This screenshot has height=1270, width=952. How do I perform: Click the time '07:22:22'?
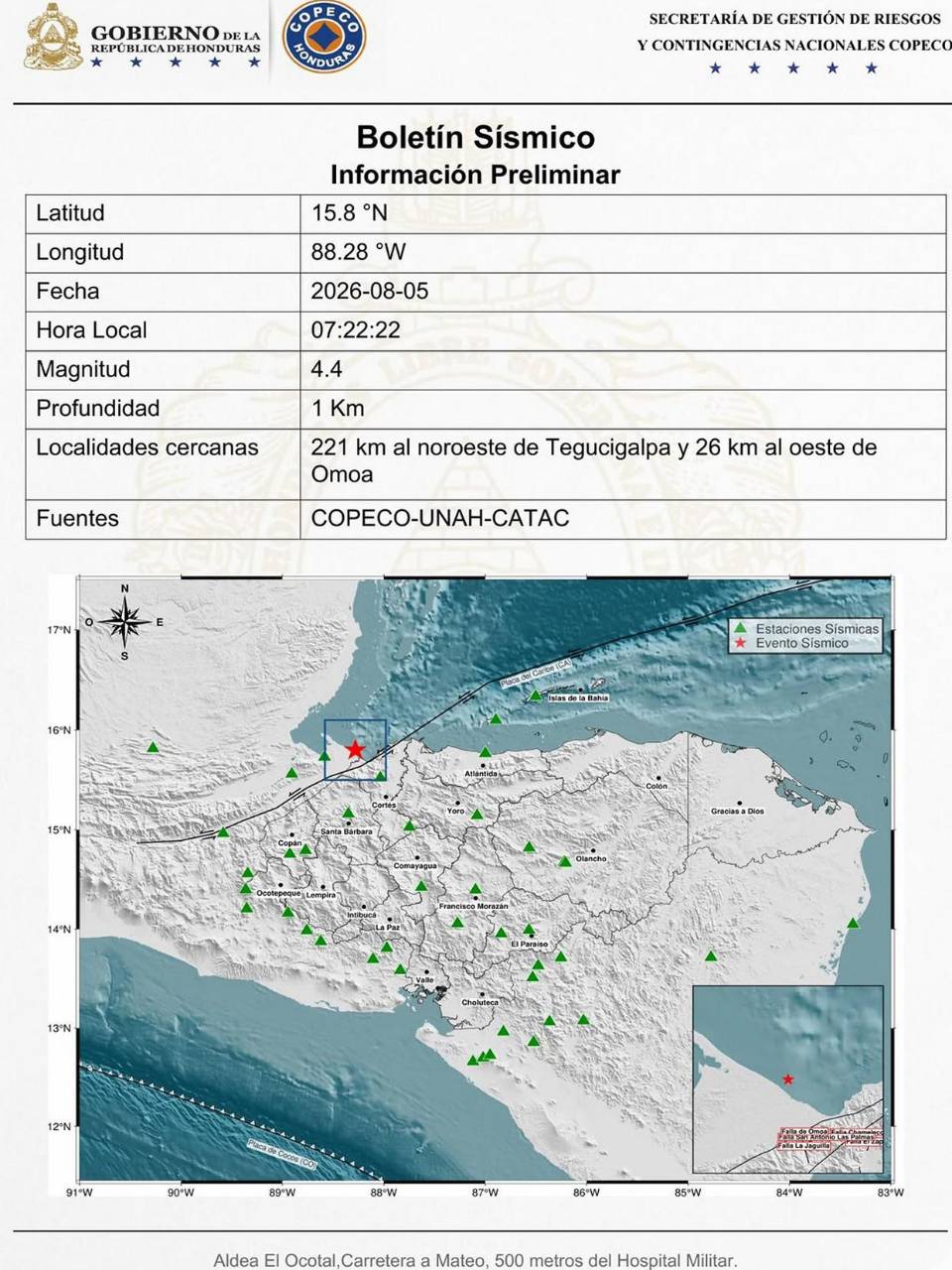pos(356,330)
